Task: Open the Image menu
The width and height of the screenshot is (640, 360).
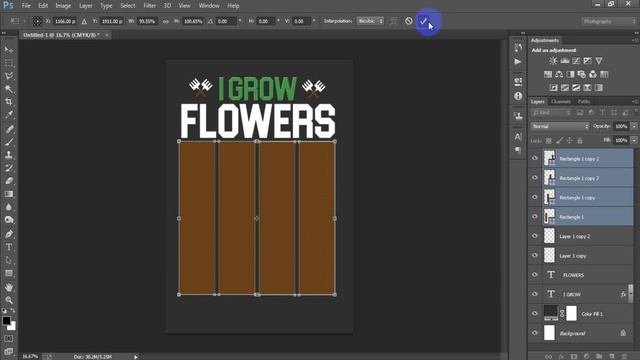Action: [x=63, y=6]
